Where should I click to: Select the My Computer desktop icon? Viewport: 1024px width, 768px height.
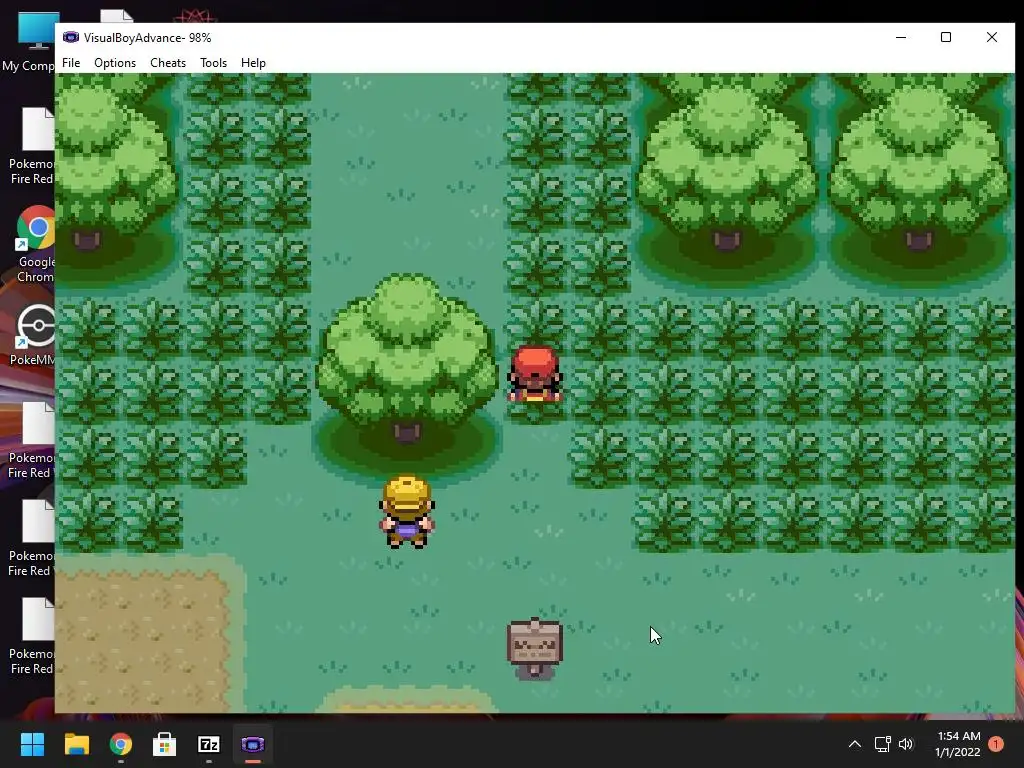(29, 40)
